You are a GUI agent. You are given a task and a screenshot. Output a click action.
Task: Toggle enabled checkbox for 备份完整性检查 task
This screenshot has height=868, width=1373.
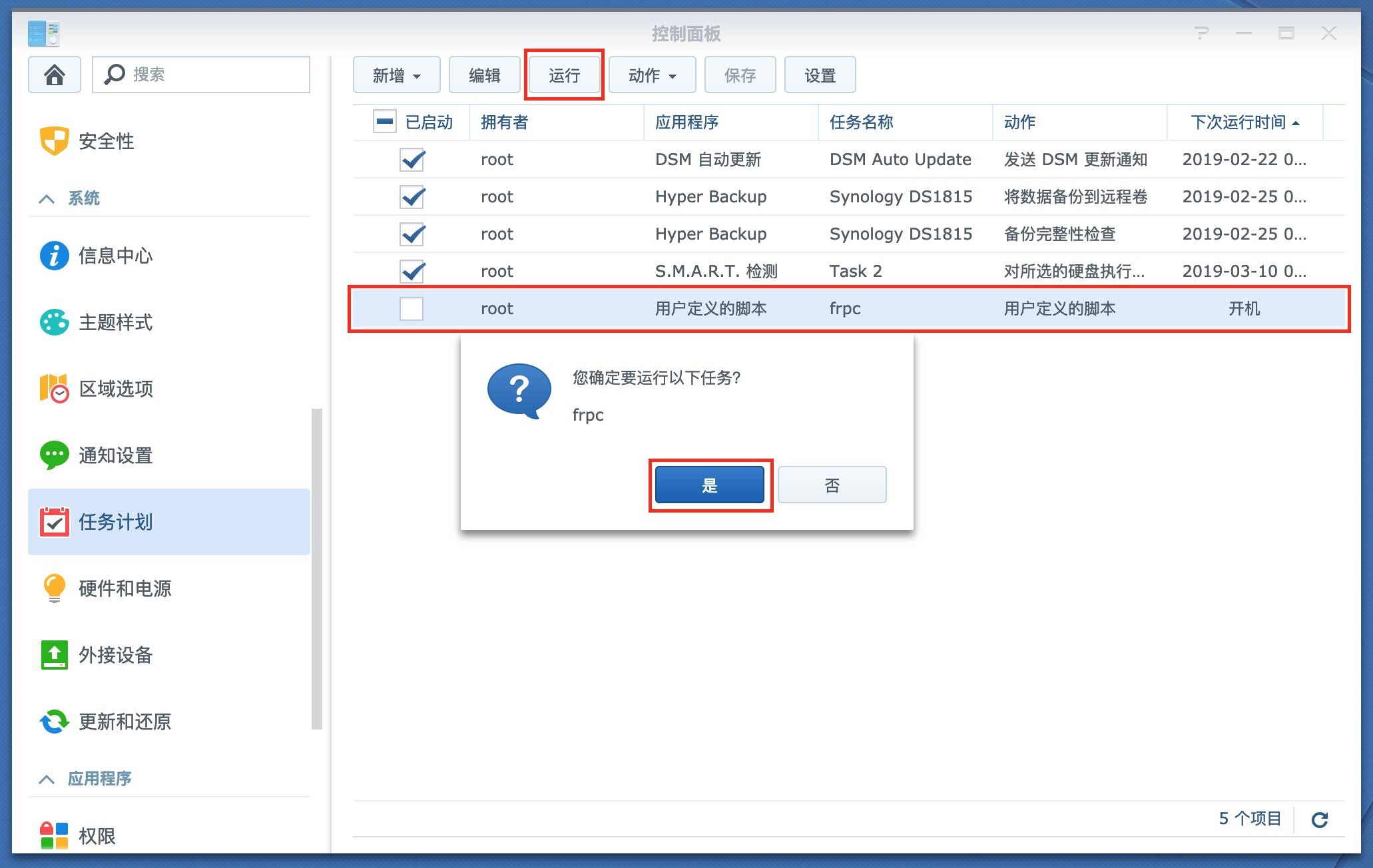pos(412,234)
